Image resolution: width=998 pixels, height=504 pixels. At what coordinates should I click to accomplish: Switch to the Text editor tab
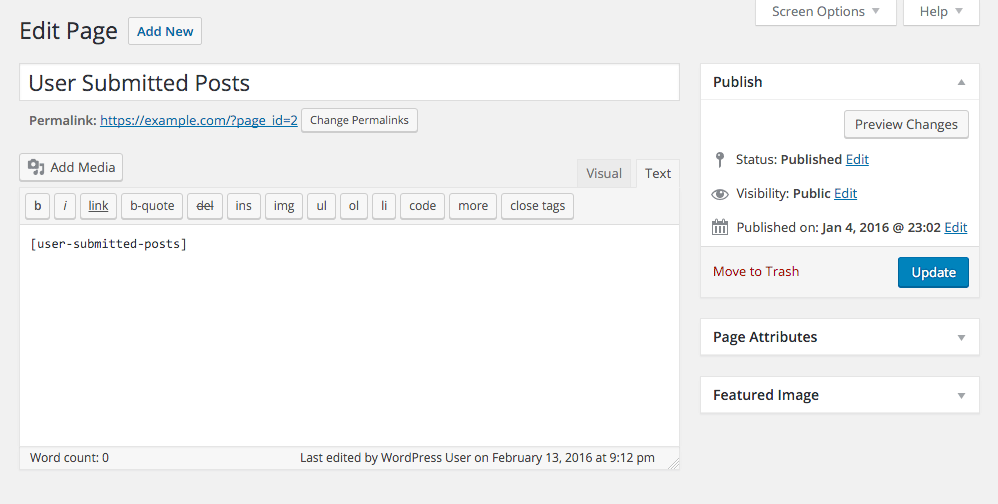click(x=658, y=173)
